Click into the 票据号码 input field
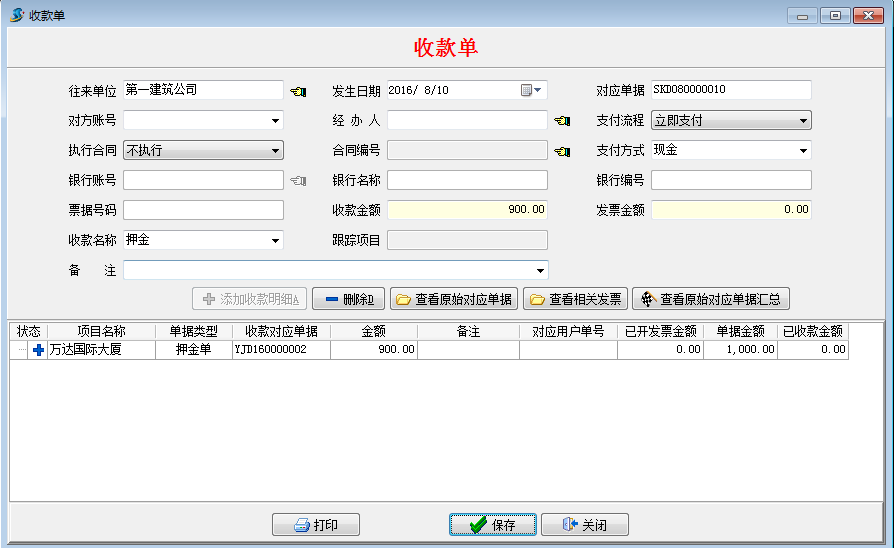This screenshot has height=548, width=894. pos(203,210)
